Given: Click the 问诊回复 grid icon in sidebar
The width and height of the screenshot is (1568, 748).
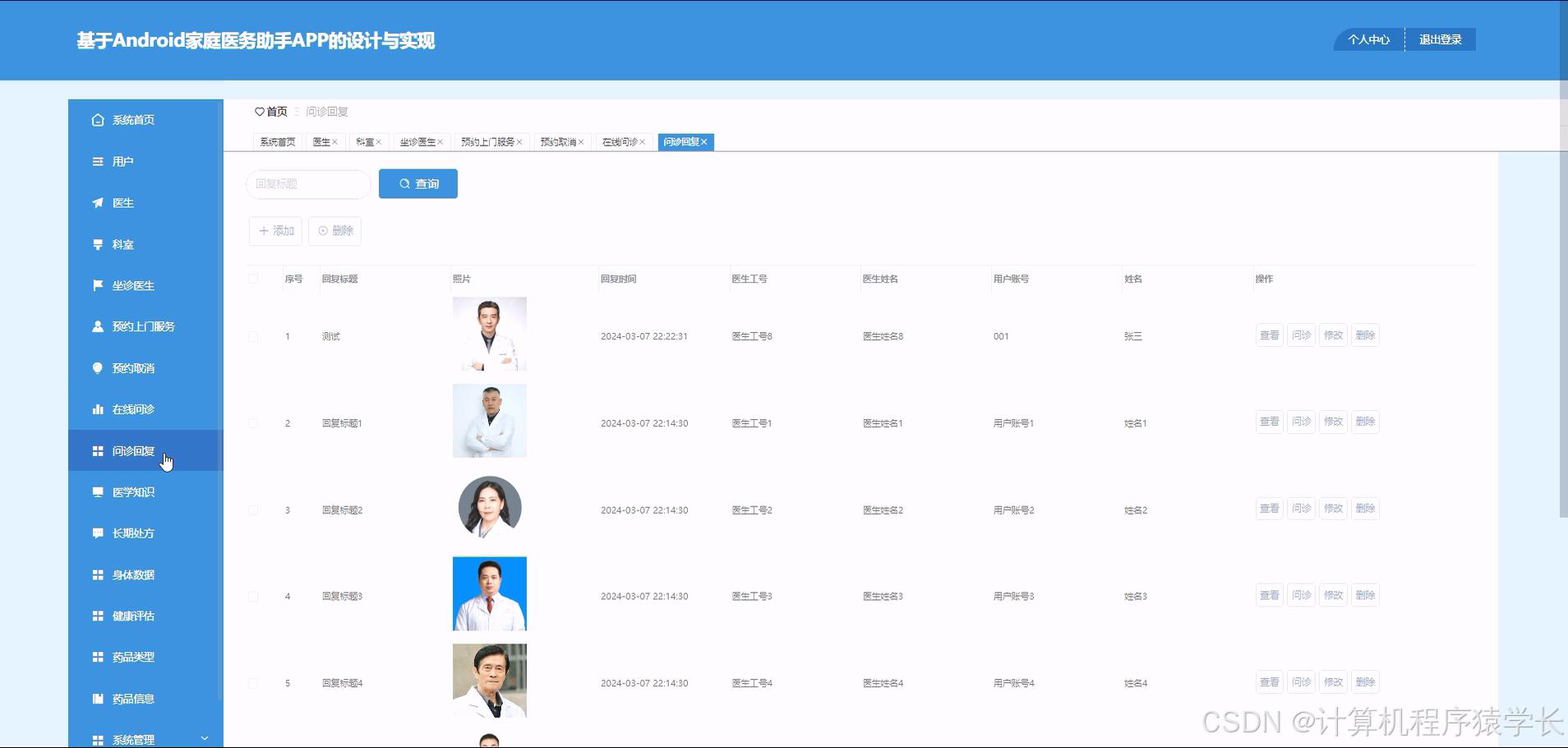Looking at the screenshot, I should pos(98,451).
